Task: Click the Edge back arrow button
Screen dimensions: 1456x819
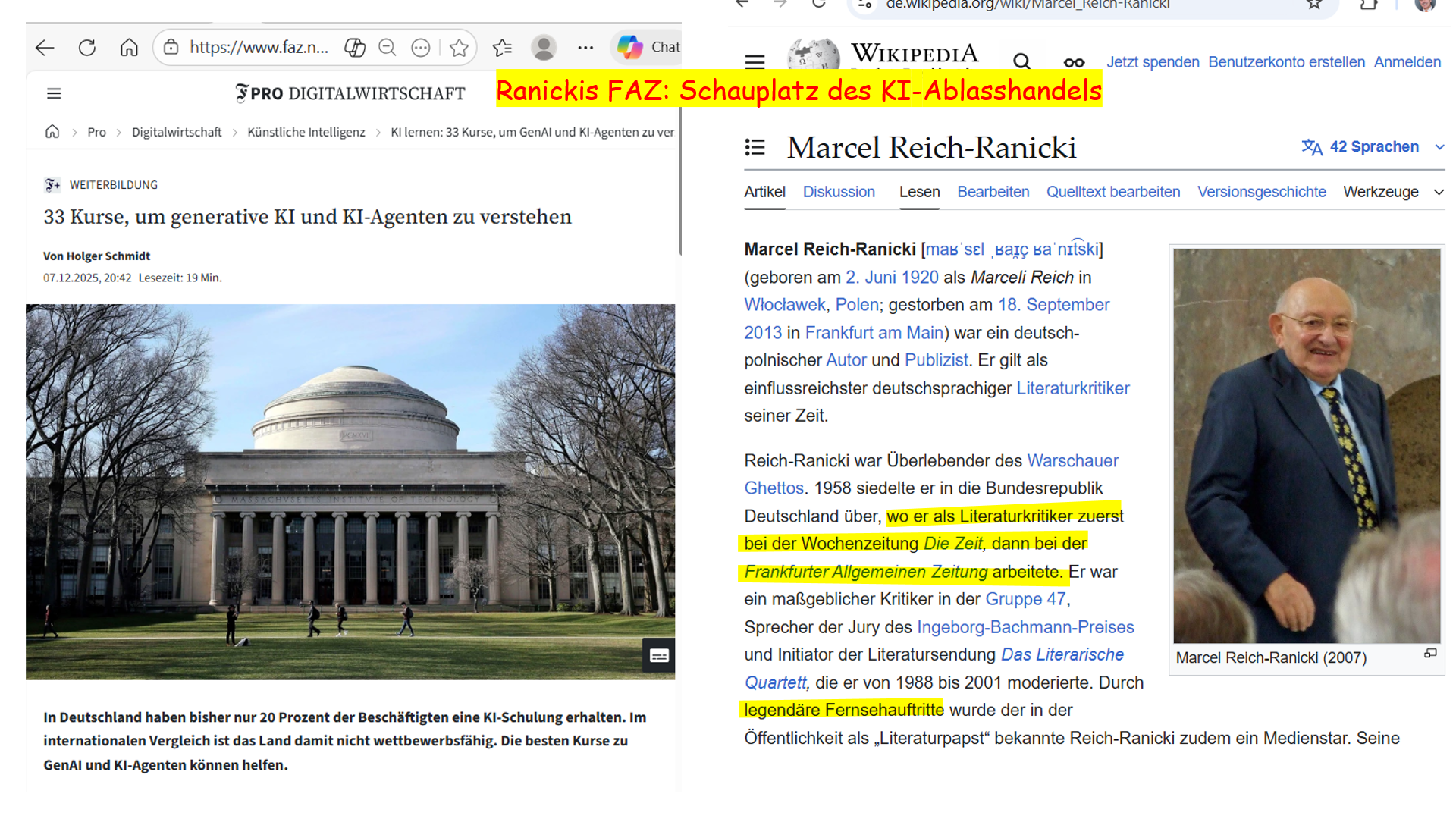Action: [45, 48]
